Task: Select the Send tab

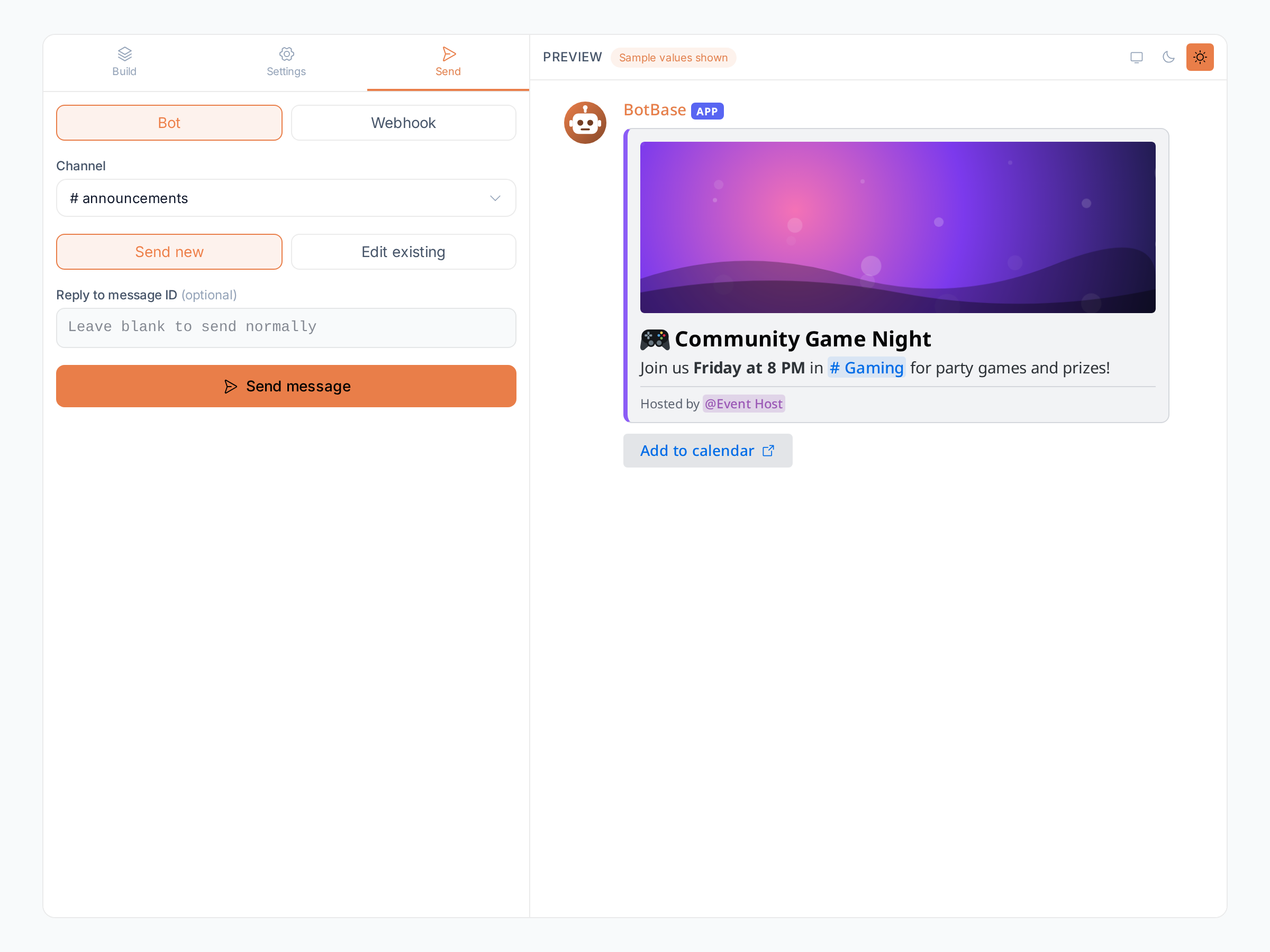Action: click(448, 62)
